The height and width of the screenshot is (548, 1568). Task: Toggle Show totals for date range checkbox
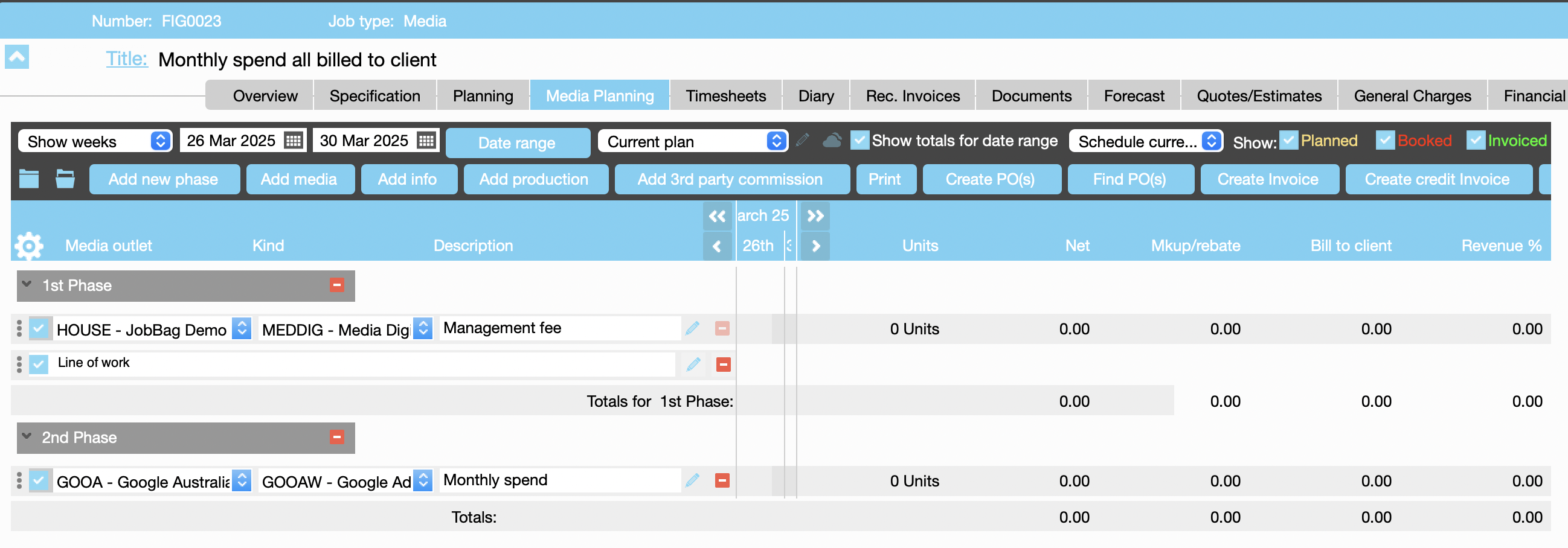[860, 141]
